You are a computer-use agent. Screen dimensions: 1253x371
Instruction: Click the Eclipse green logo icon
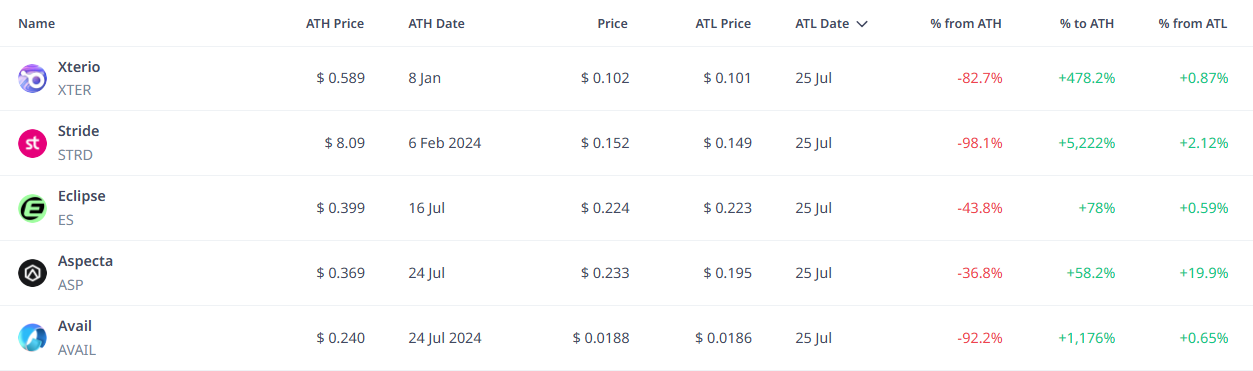[33, 208]
